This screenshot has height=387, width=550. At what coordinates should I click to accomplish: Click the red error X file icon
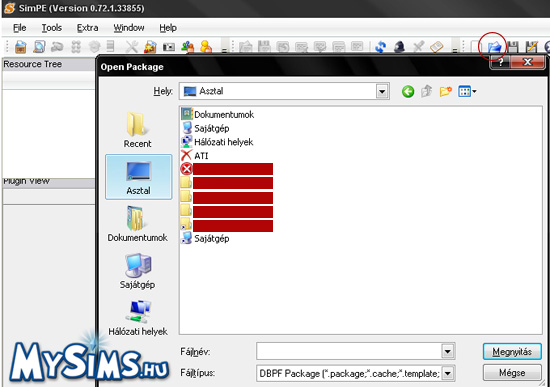tap(187, 169)
